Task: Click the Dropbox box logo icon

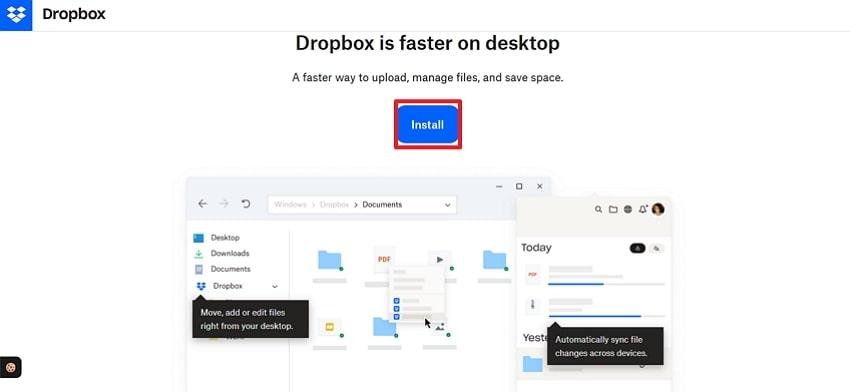Action: (x=16, y=15)
